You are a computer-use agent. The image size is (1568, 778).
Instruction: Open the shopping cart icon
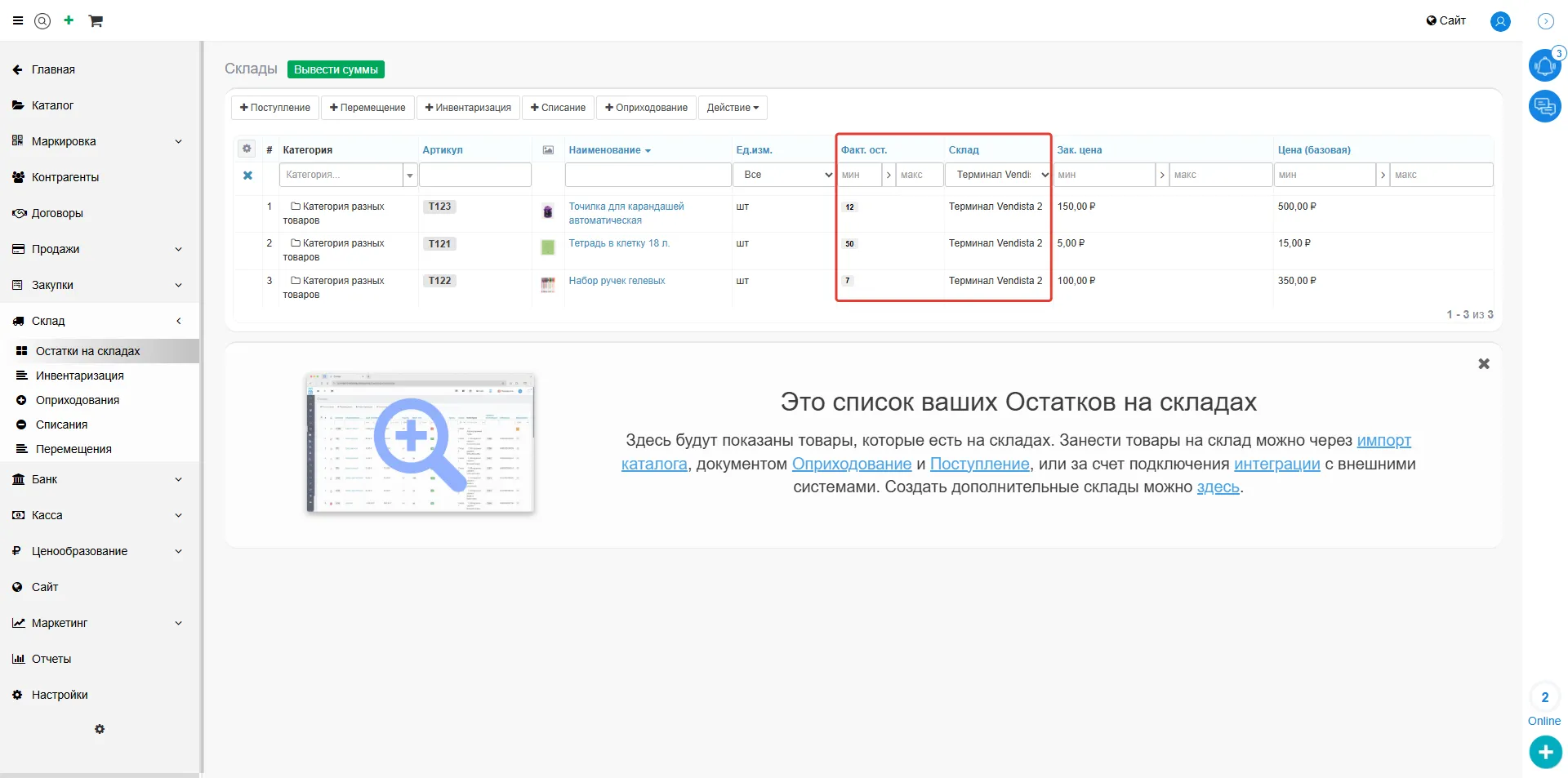(x=96, y=21)
